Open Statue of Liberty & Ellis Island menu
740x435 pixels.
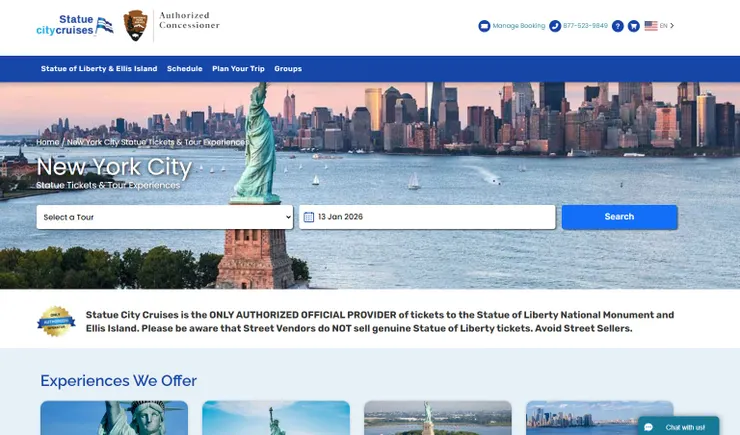tap(99, 69)
